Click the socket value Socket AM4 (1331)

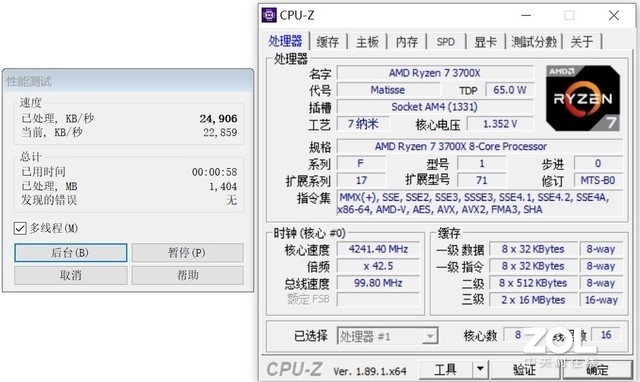435,107
